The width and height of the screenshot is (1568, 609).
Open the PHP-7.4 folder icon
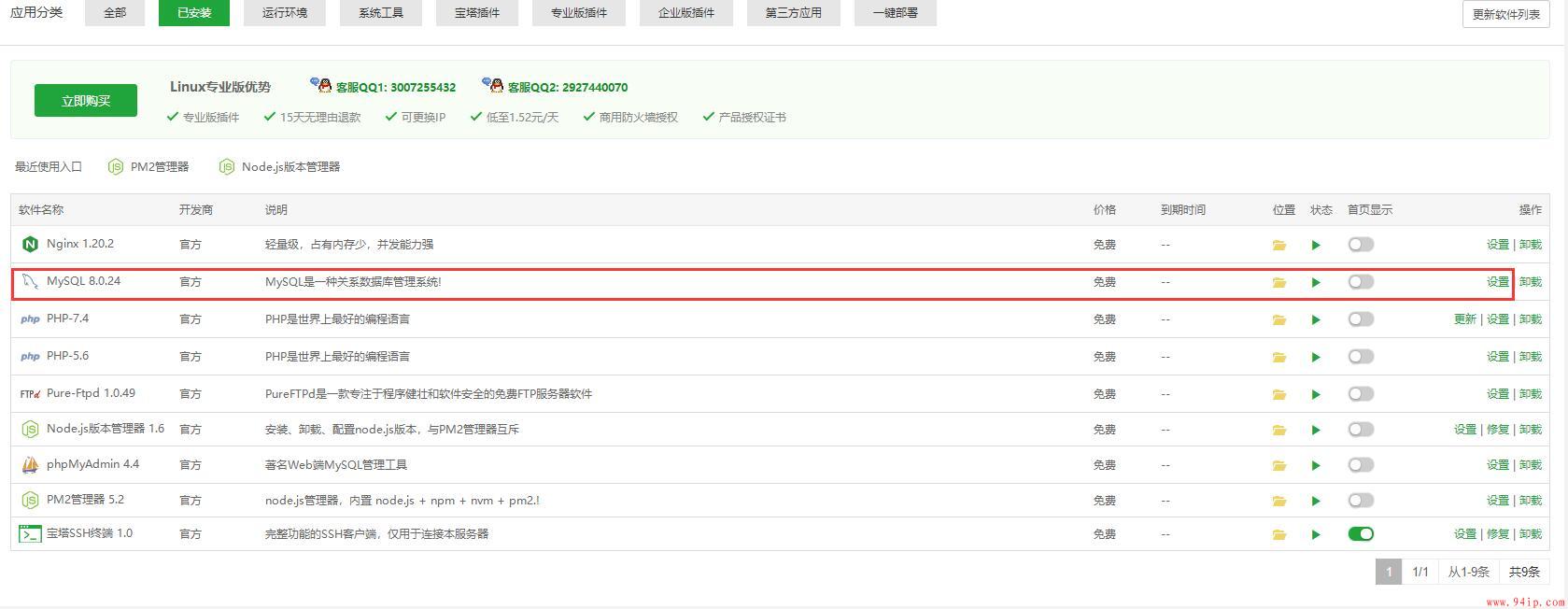1278,319
